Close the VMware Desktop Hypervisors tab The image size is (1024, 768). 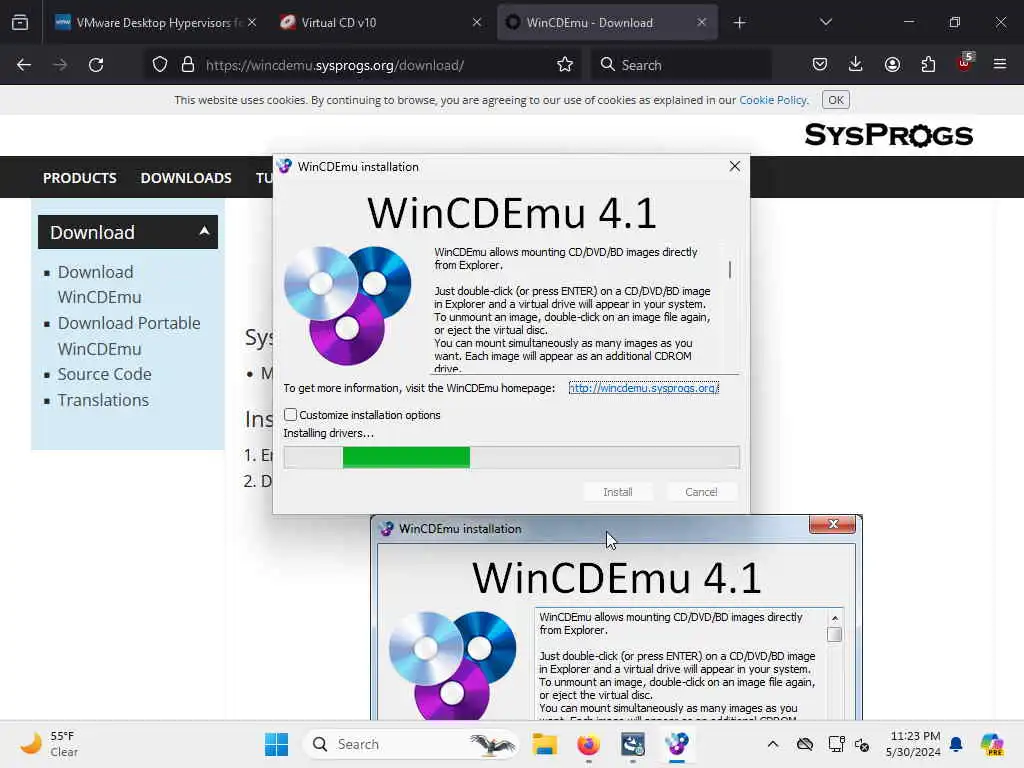click(252, 23)
